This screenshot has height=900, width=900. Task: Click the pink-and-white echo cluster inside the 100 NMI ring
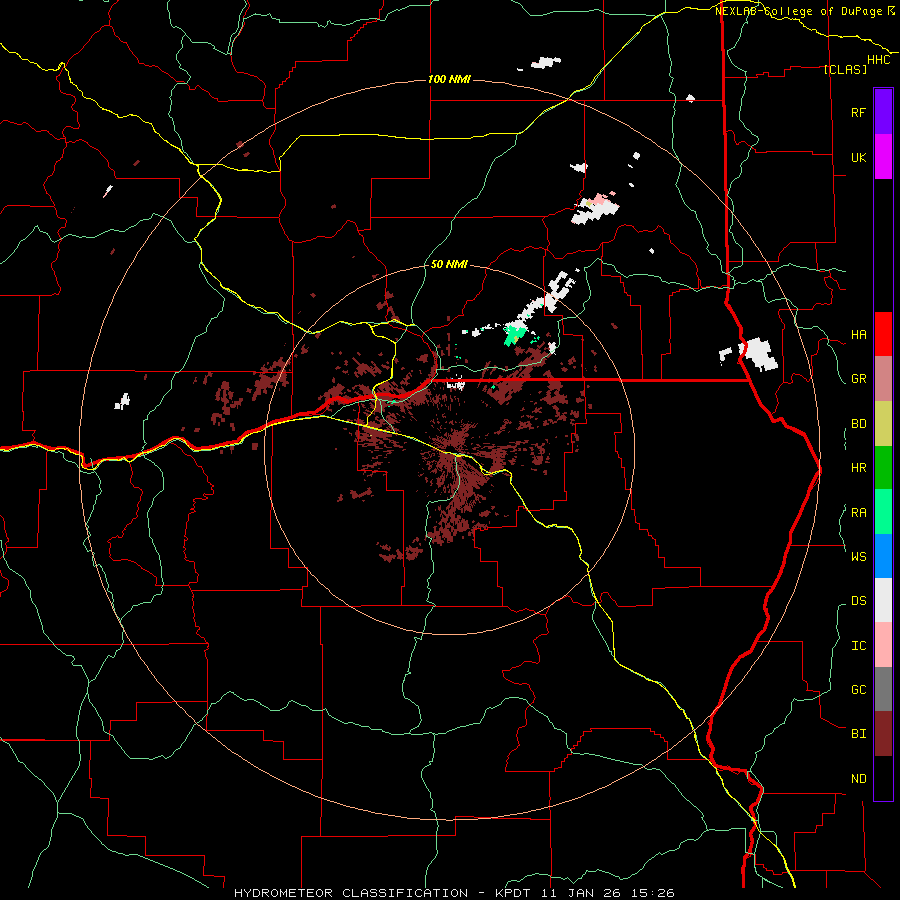coord(595,209)
